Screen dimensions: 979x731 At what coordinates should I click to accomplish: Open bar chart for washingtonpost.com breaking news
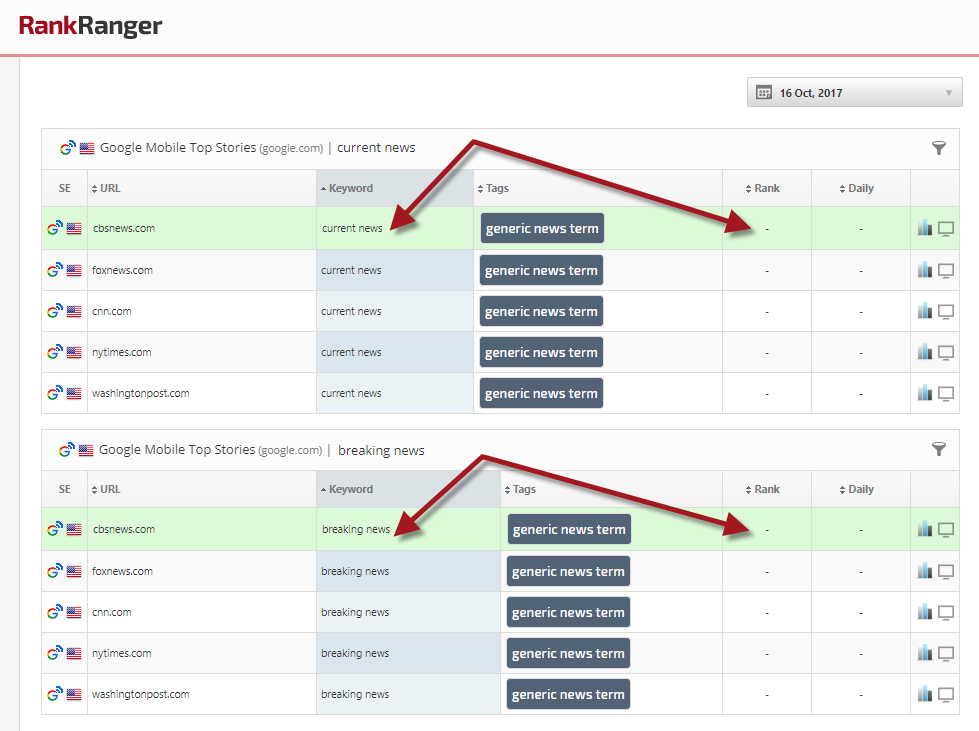coord(925,694)
